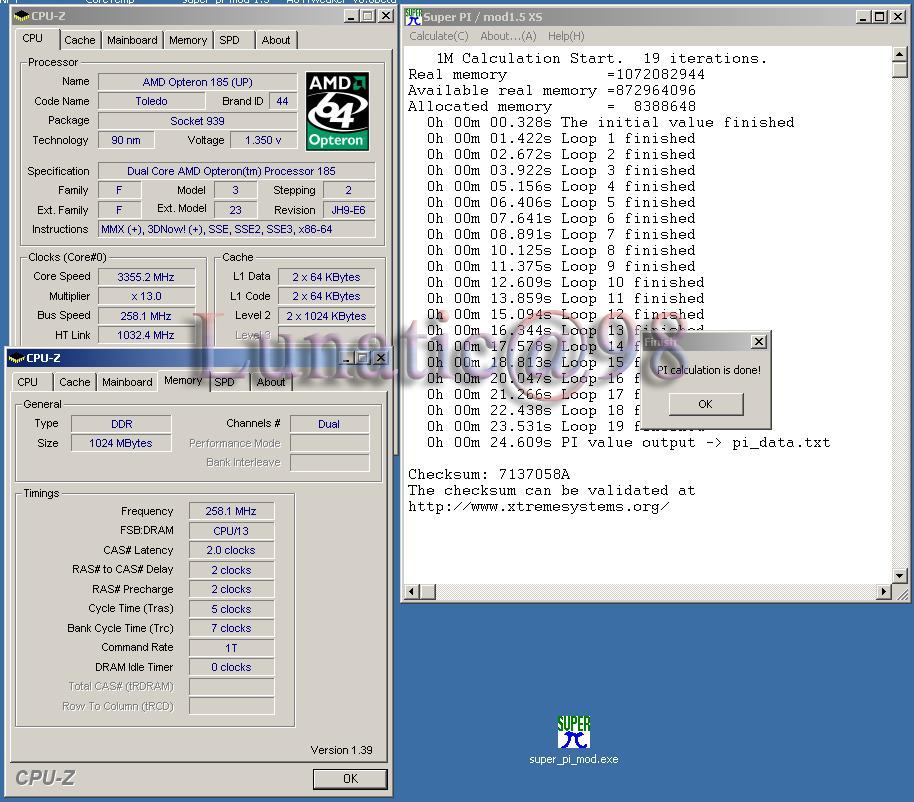The width and height of the screenshot is (914, 802).
Task: Click Revision value JH9-E6
Action: coord(349,210)
